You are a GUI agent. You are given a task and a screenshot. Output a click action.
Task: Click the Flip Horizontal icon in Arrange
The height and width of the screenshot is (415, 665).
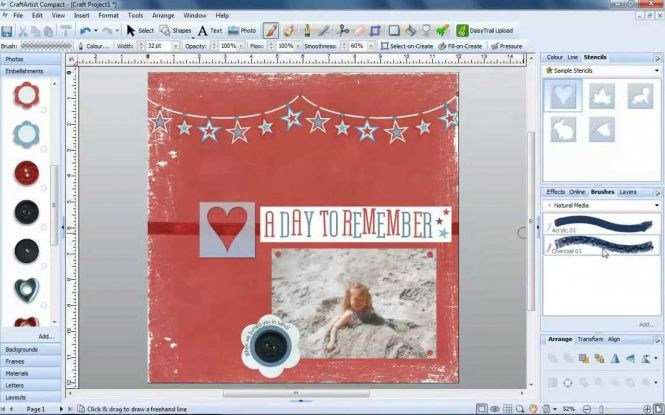[x=615, y=359]
